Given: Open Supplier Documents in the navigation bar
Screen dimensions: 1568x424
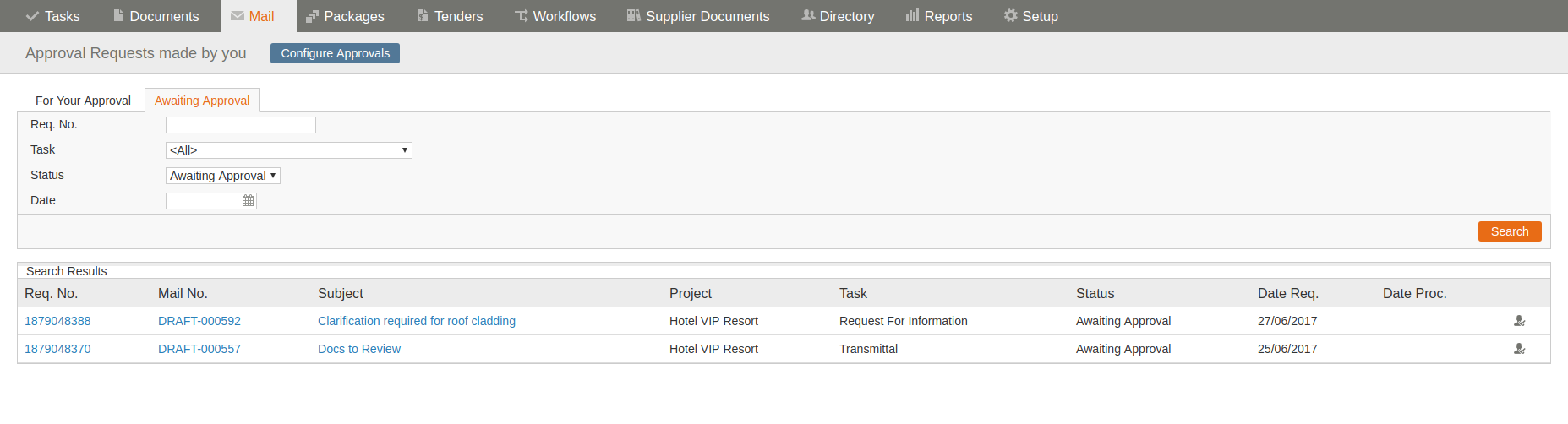Looking at the screenshot, I should click(x=698, y=16).
